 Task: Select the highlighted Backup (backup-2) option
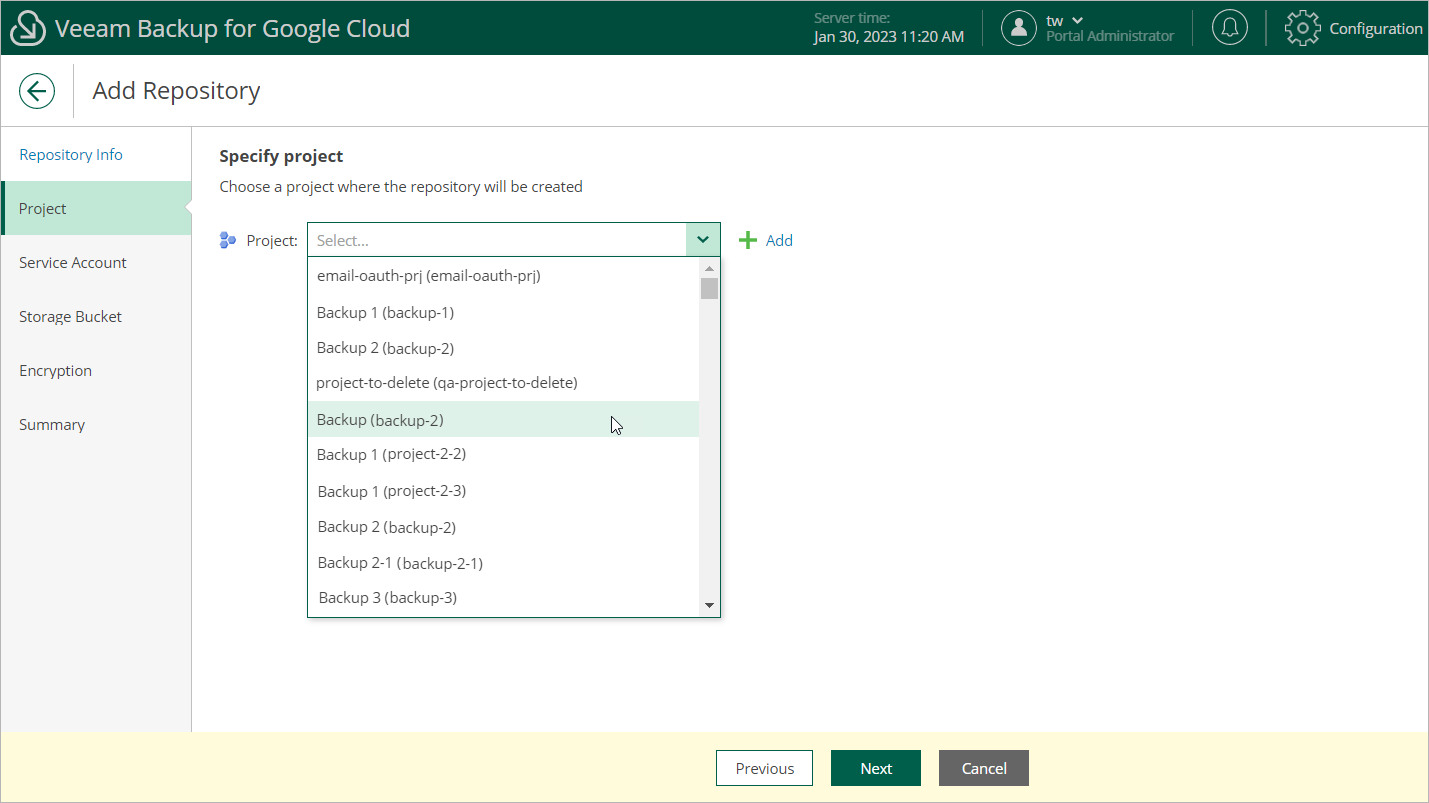tap(503, 420)
